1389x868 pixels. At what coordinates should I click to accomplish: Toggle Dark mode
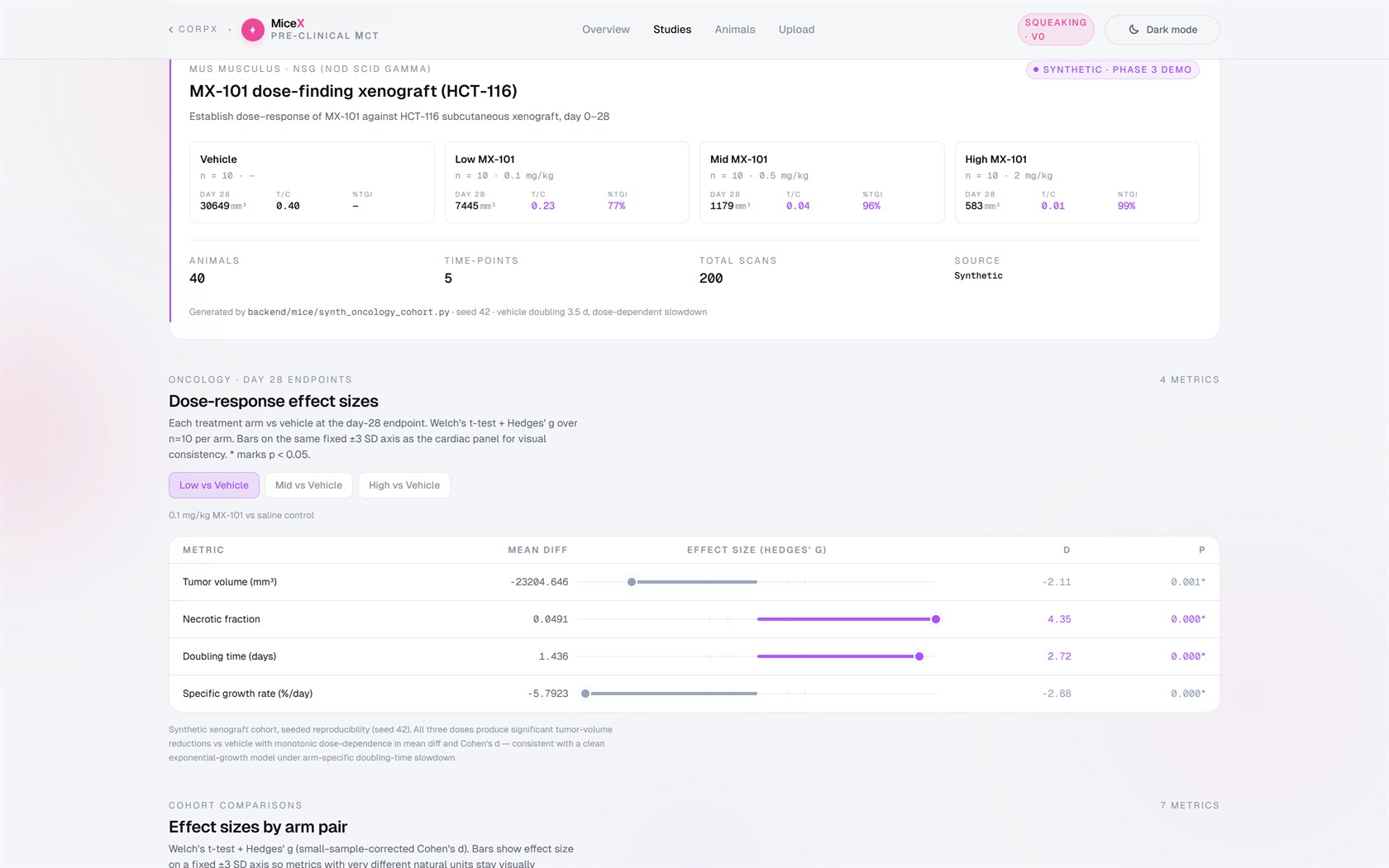pyautogui.click(x=1162, y=30)
